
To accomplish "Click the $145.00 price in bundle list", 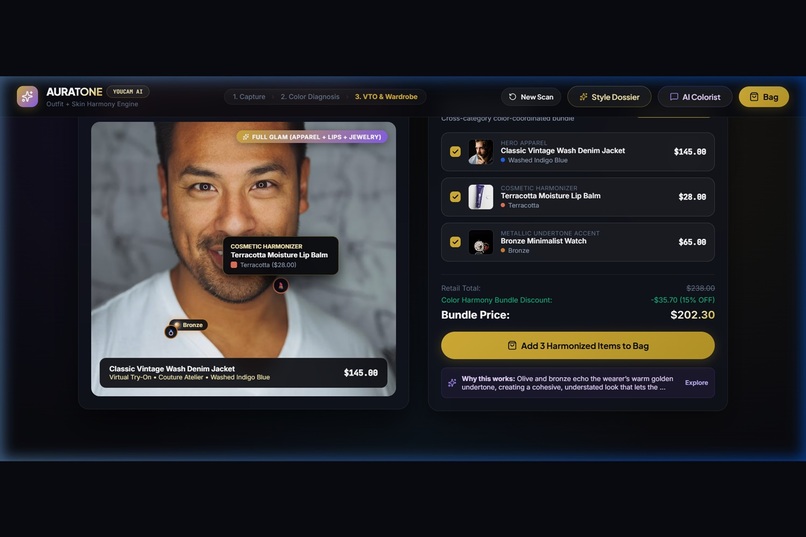I will click(x=690, y=152).
